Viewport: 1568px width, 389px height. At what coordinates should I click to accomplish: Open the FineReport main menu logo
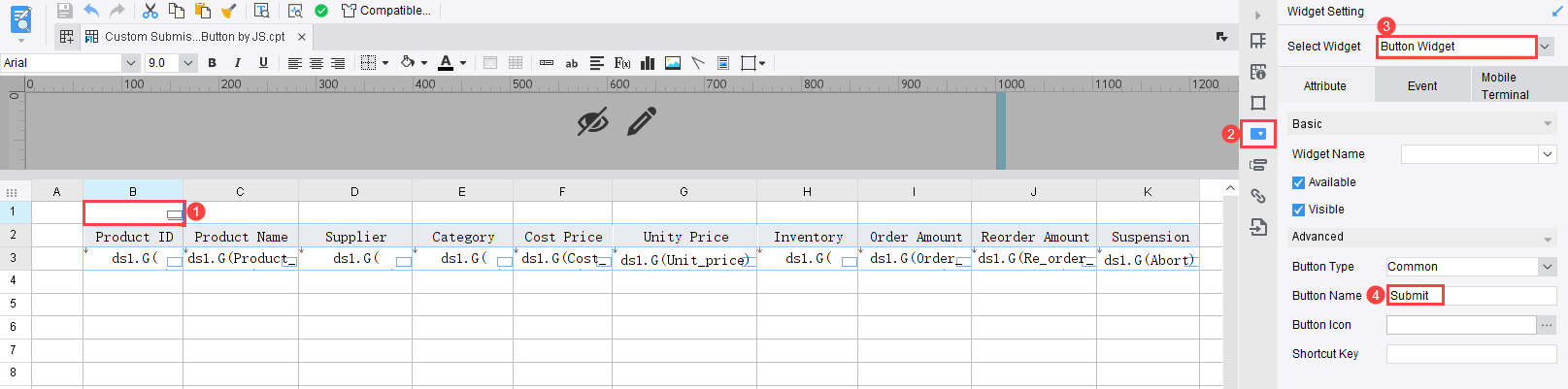point(20,18)
